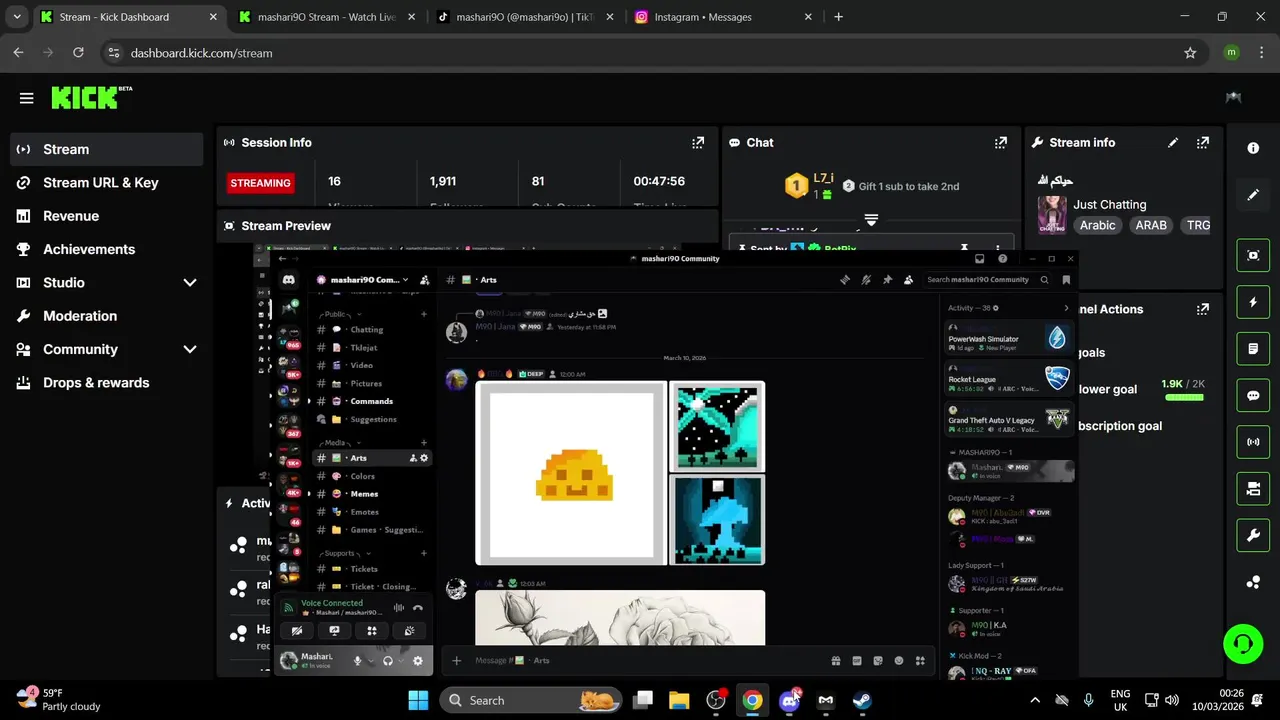Go to Drops & rewards in the sidebar

[107, 382]
